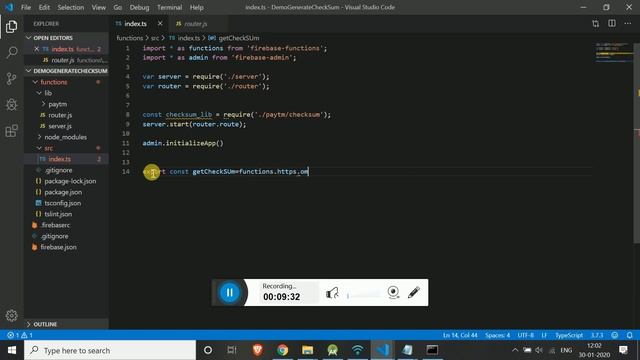Open the Terminal menu
This screenshot has width=640, height=360.
click(169, 7)
